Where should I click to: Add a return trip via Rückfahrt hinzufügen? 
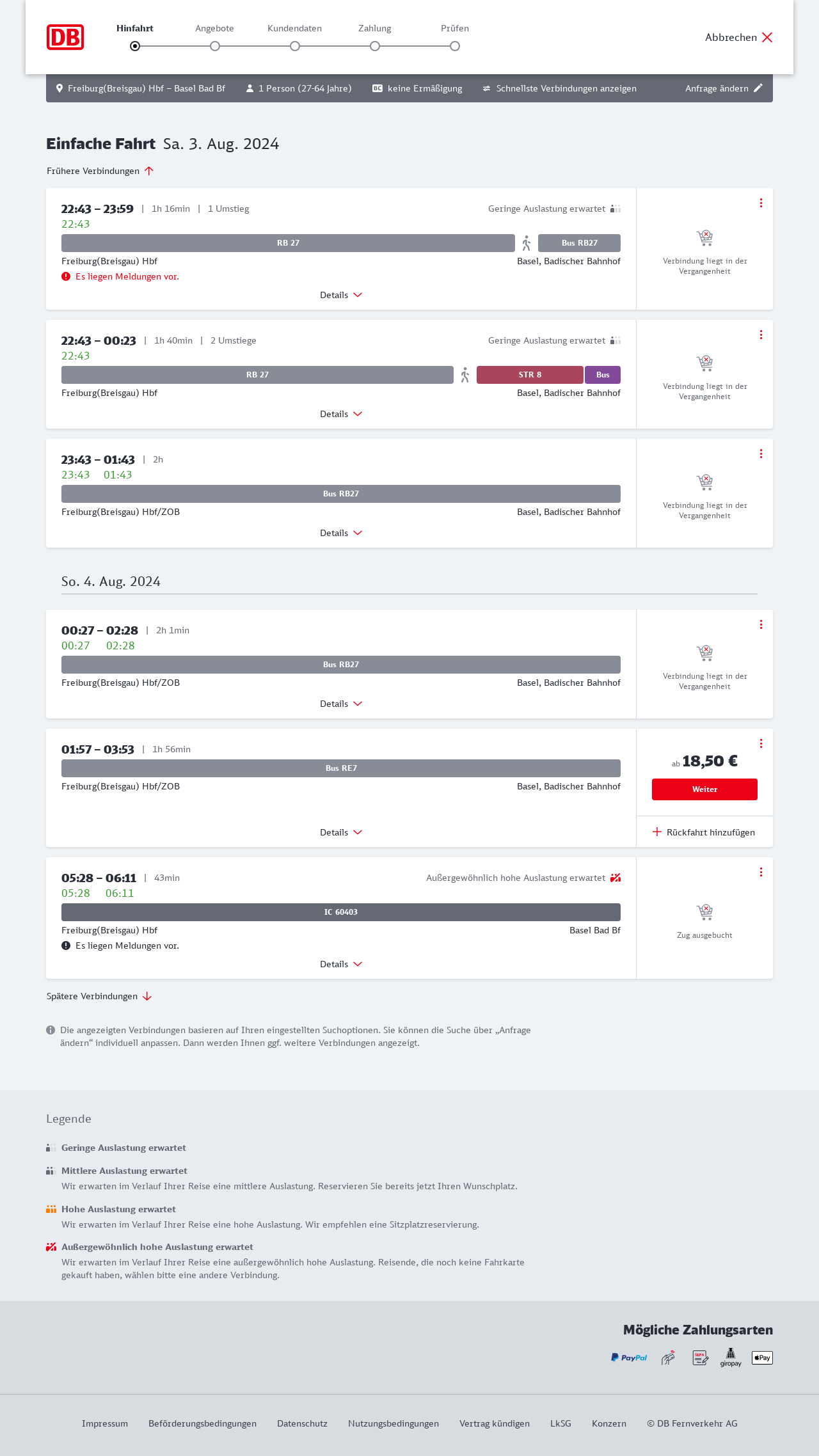click(704, 832)
